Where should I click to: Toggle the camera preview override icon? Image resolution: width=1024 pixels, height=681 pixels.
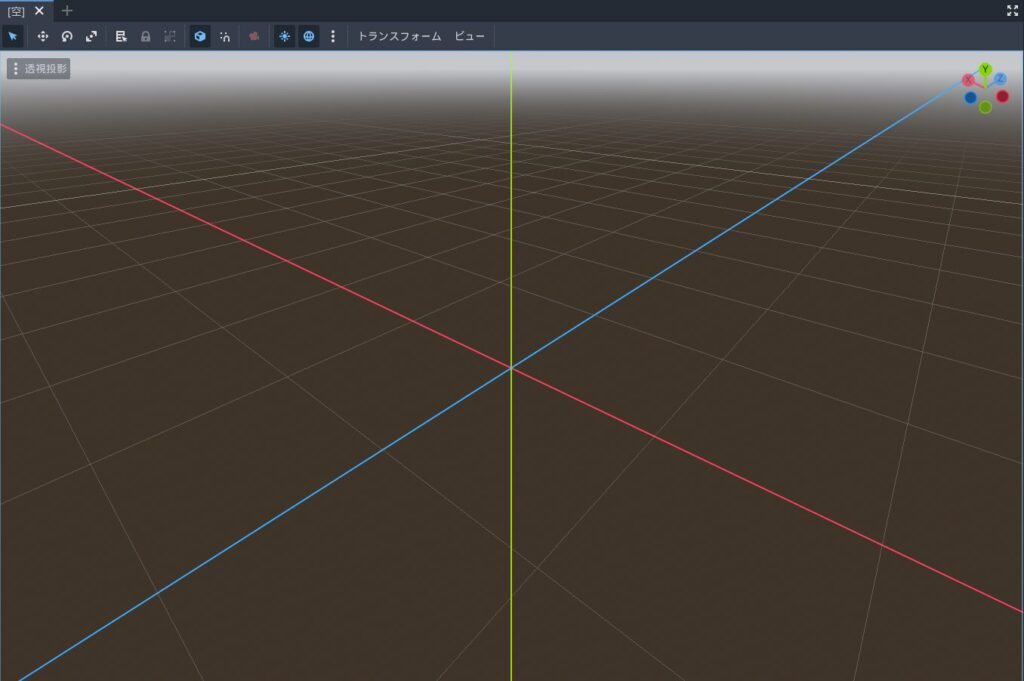254,37
